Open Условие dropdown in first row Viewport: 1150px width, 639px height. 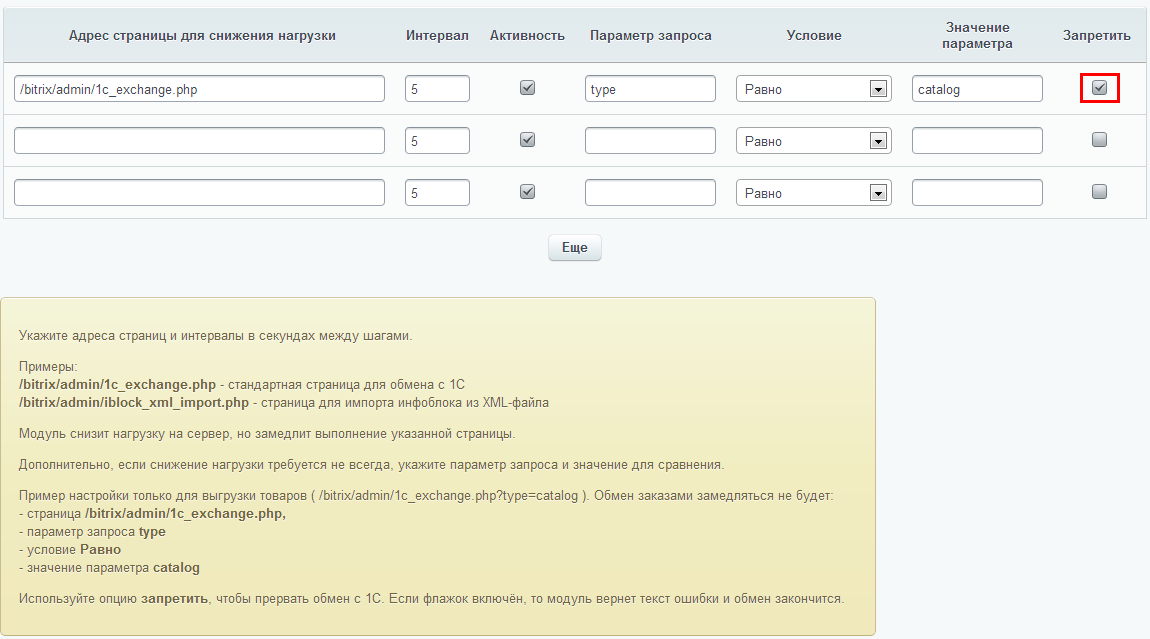coord(813,89)
